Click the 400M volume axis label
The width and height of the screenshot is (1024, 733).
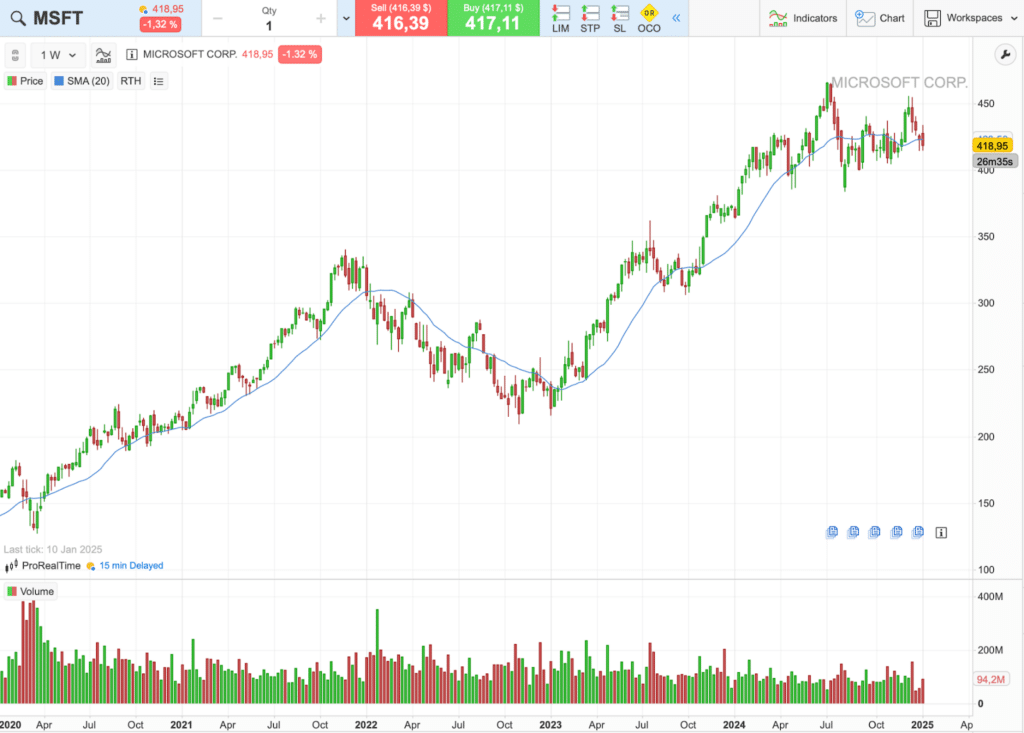point(990,596)
